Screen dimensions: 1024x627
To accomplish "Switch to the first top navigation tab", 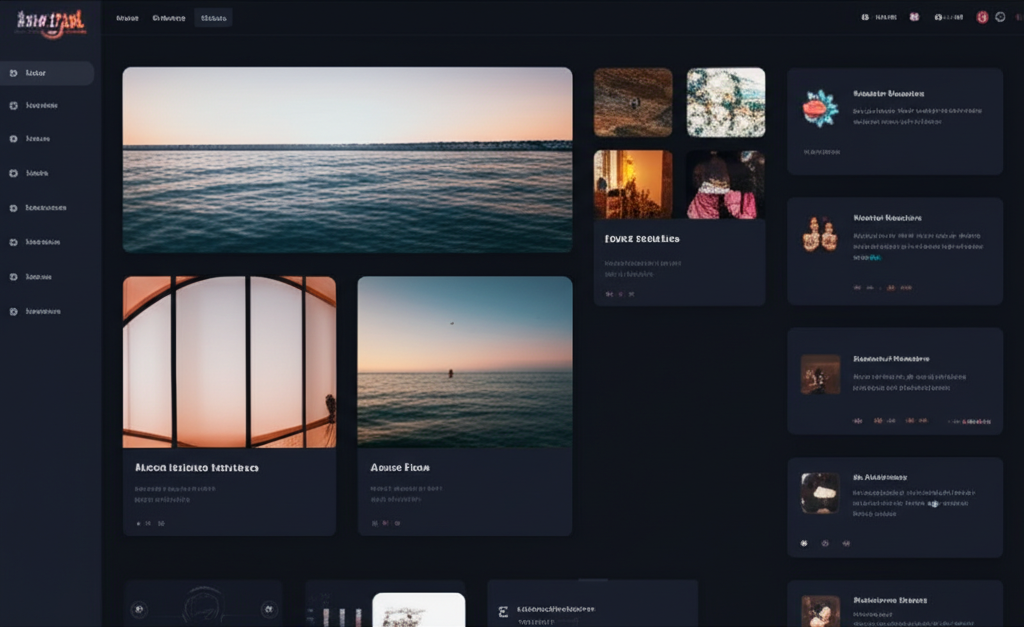I will tap(127, 18).
